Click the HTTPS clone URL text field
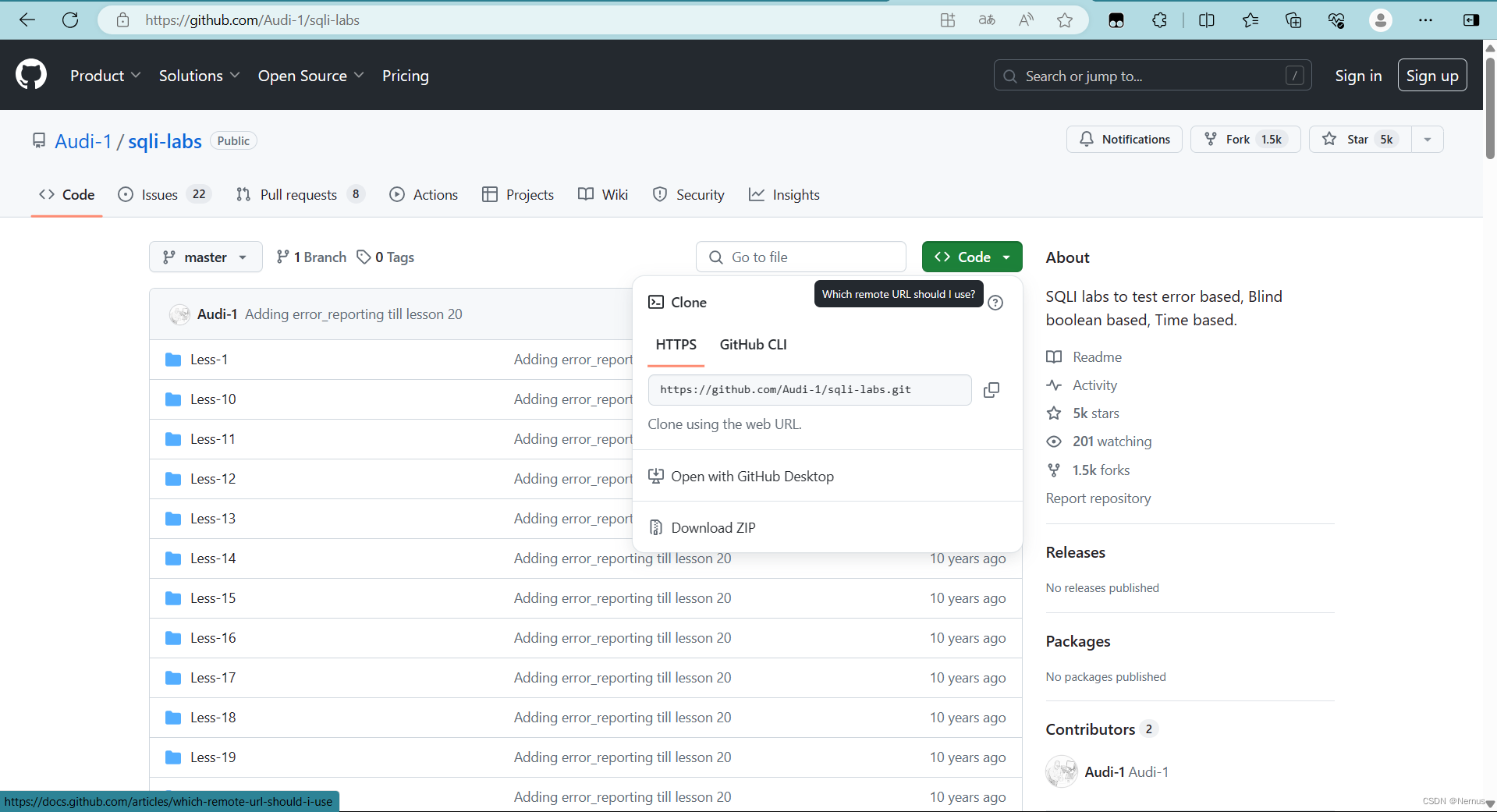Screen dimensions: 1497x812 click(810, 390)
